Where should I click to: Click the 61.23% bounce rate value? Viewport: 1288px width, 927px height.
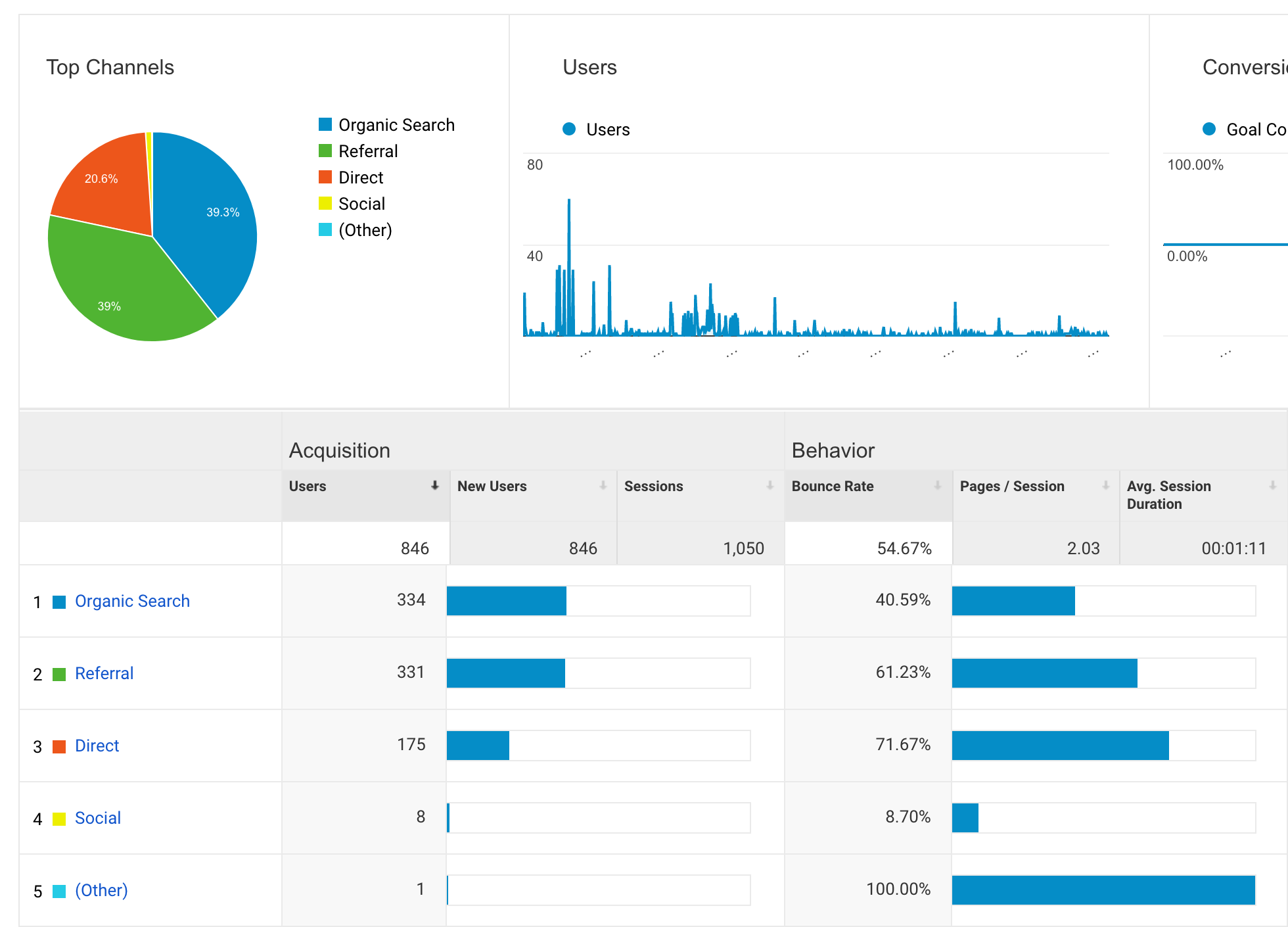click(x=903, y=672)
